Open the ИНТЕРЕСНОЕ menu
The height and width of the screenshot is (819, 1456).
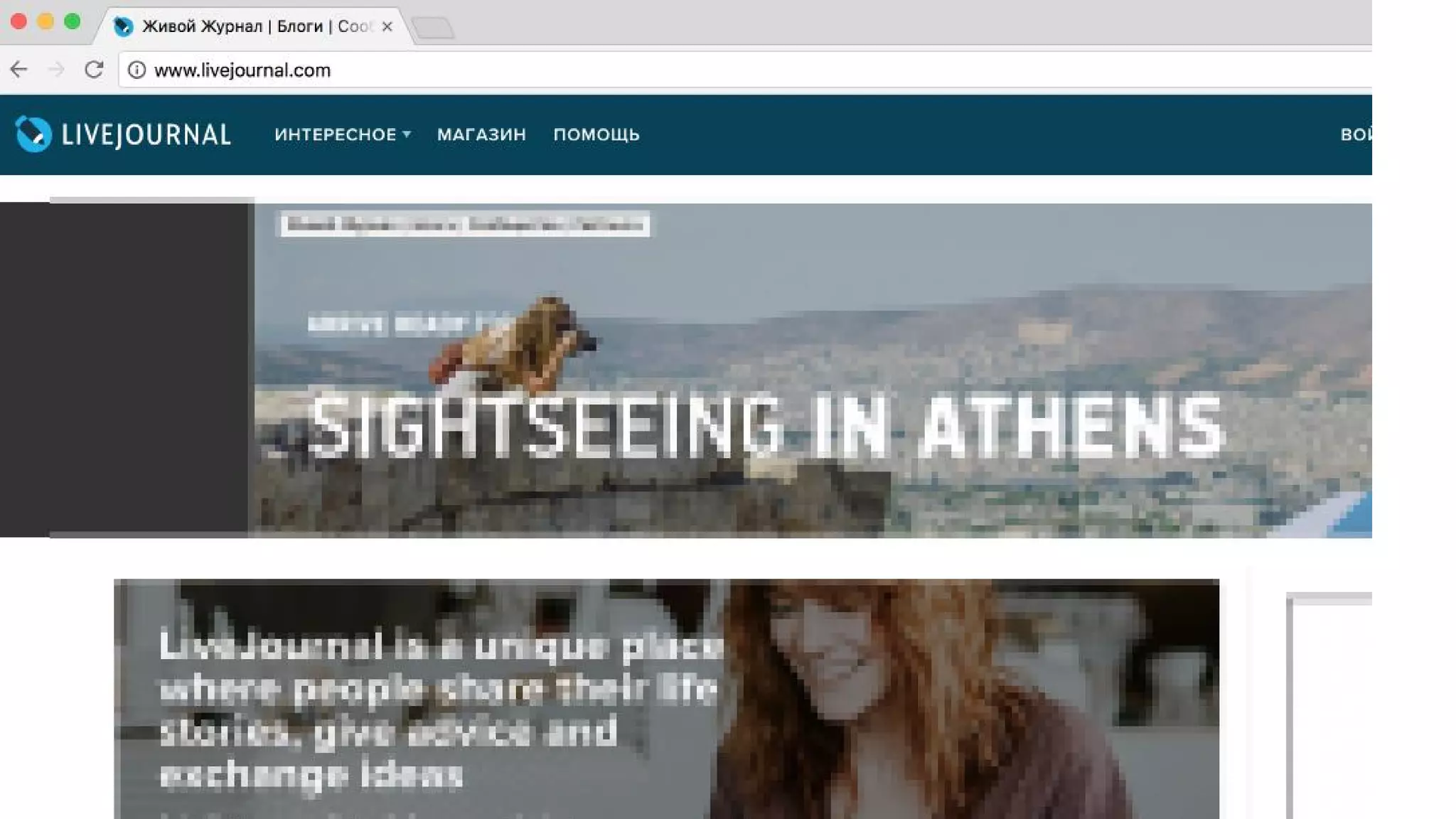pos(336,134)
